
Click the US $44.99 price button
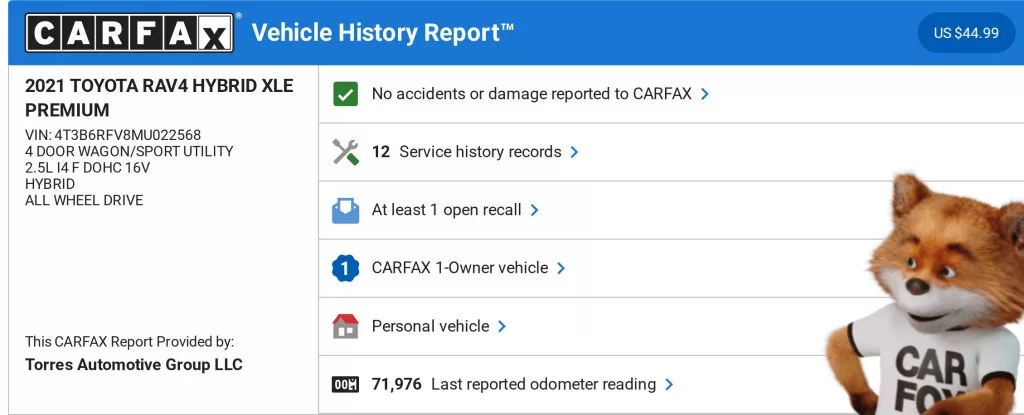965,33
